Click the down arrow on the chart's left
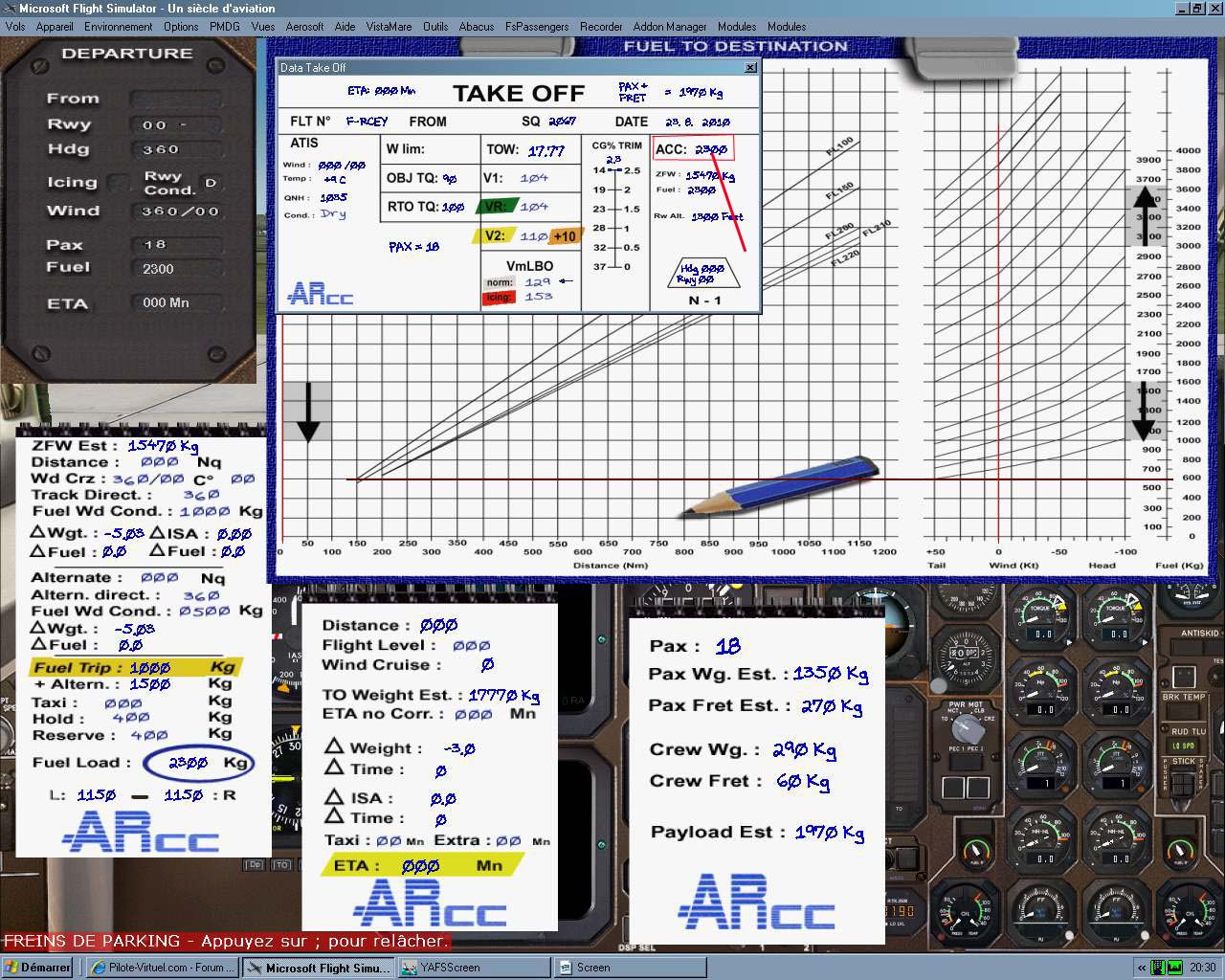 (x=307, y=413)
